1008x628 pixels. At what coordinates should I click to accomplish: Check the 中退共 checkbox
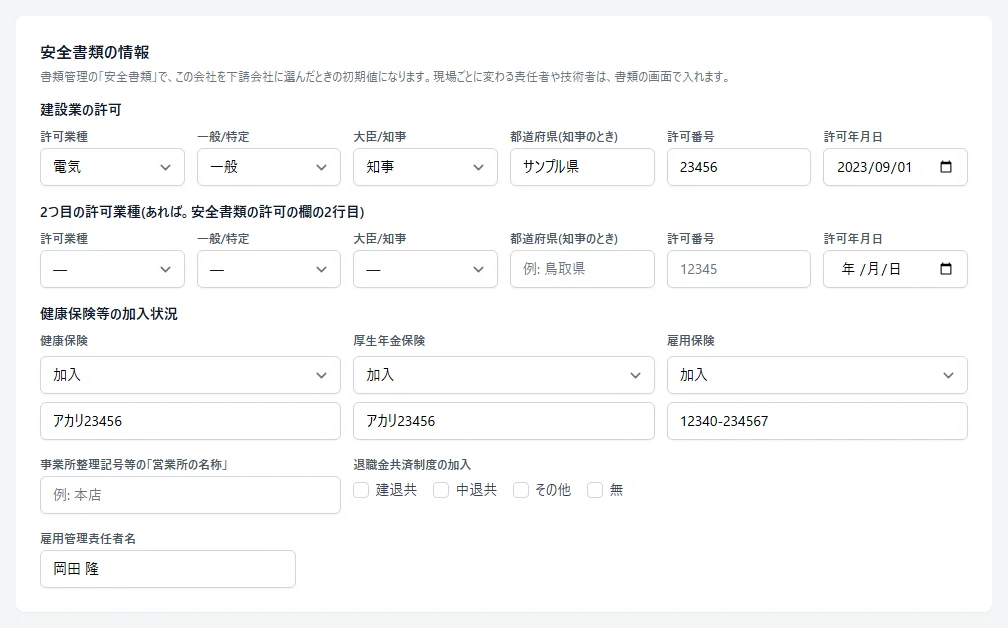pos(441,490)
